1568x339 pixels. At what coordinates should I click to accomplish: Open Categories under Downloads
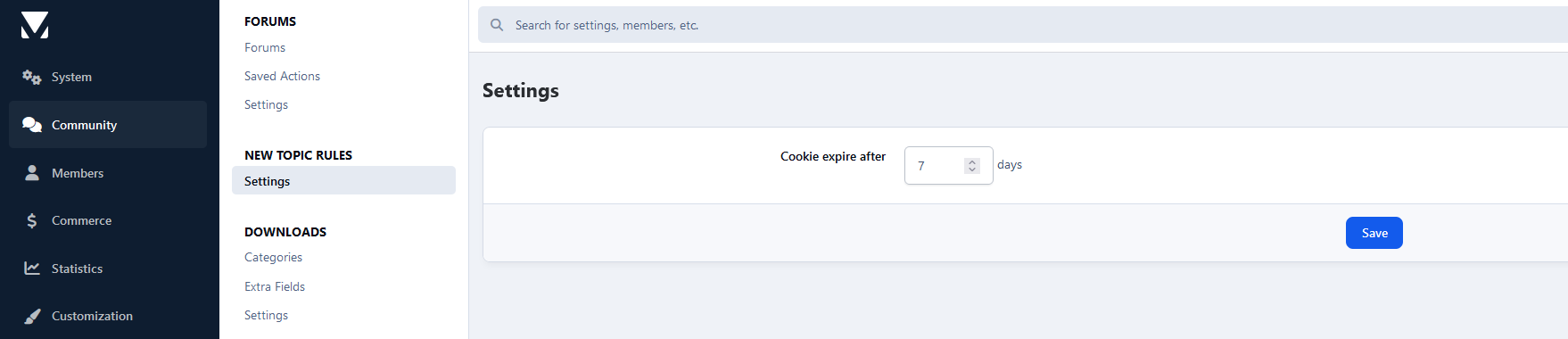click(273, 258)
